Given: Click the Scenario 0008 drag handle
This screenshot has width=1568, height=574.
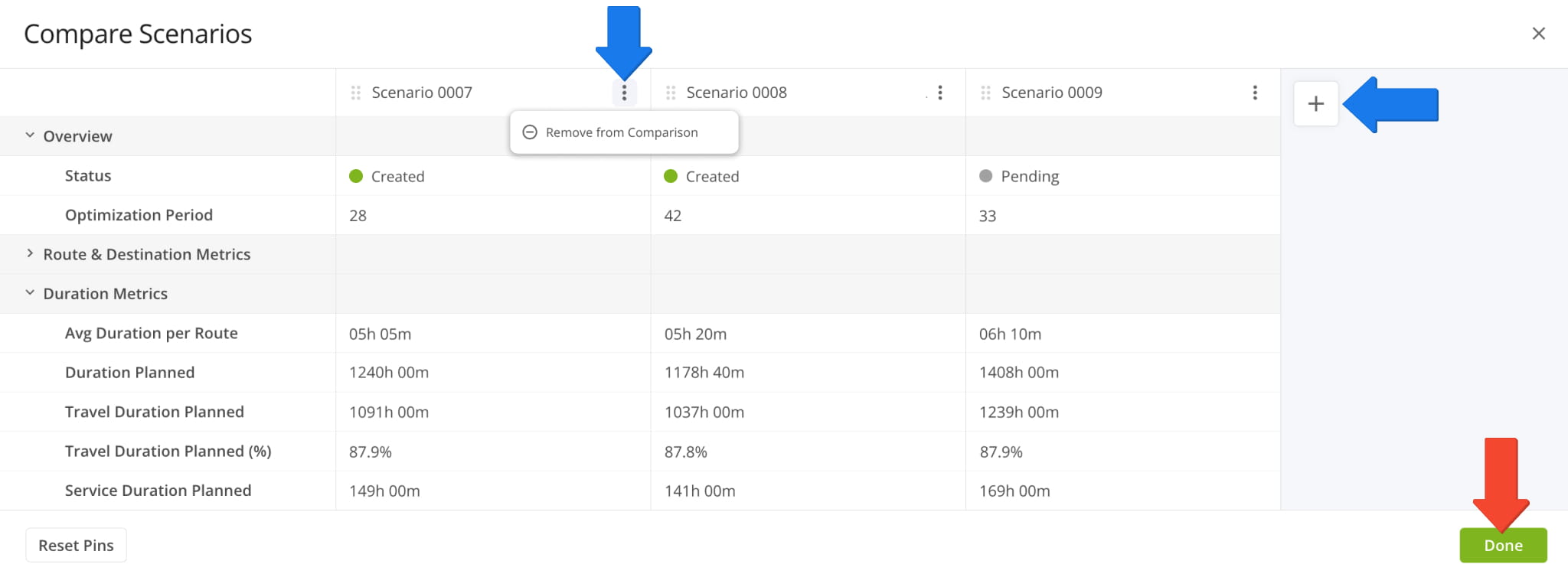Looking at the screenshot, I should click(x=671, y=93).
